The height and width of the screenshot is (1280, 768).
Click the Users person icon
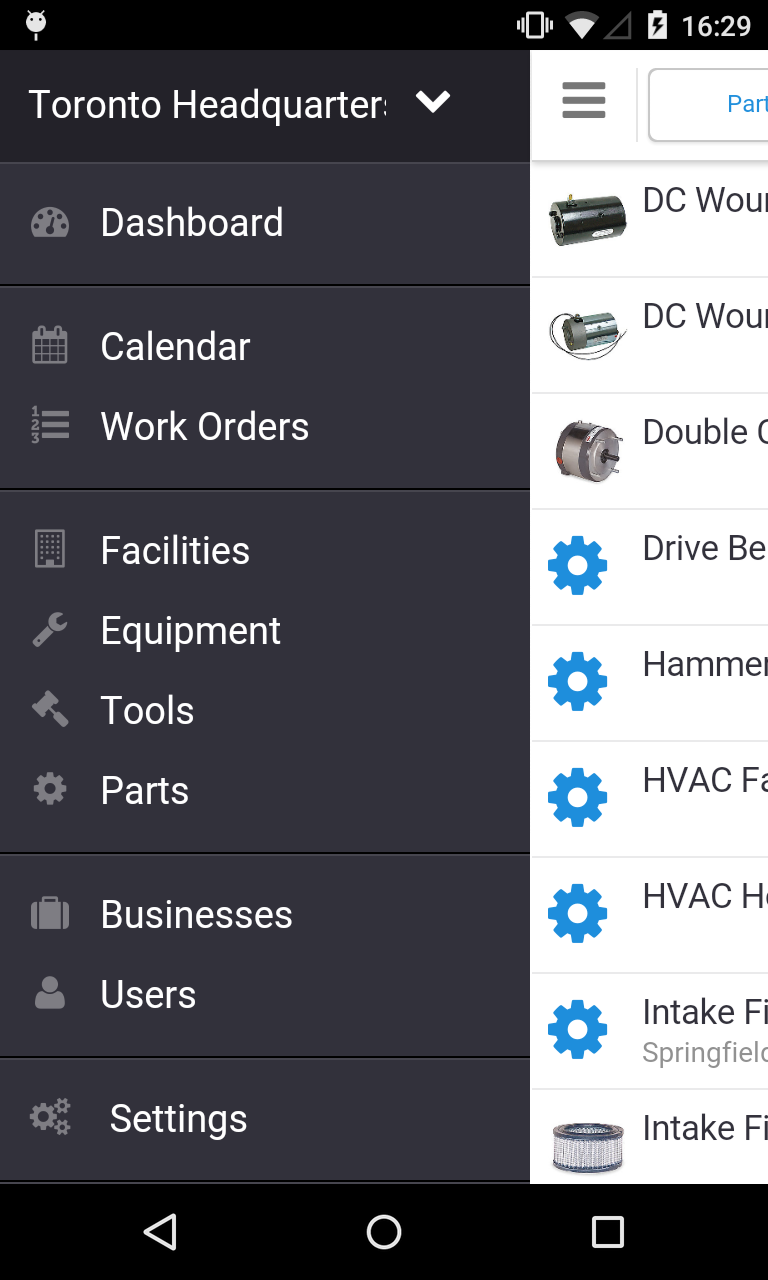[50, 994]
